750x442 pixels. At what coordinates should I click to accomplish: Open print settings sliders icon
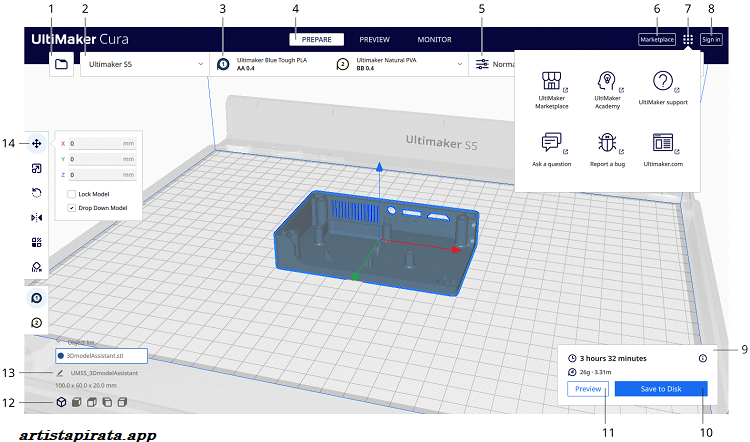482,64
